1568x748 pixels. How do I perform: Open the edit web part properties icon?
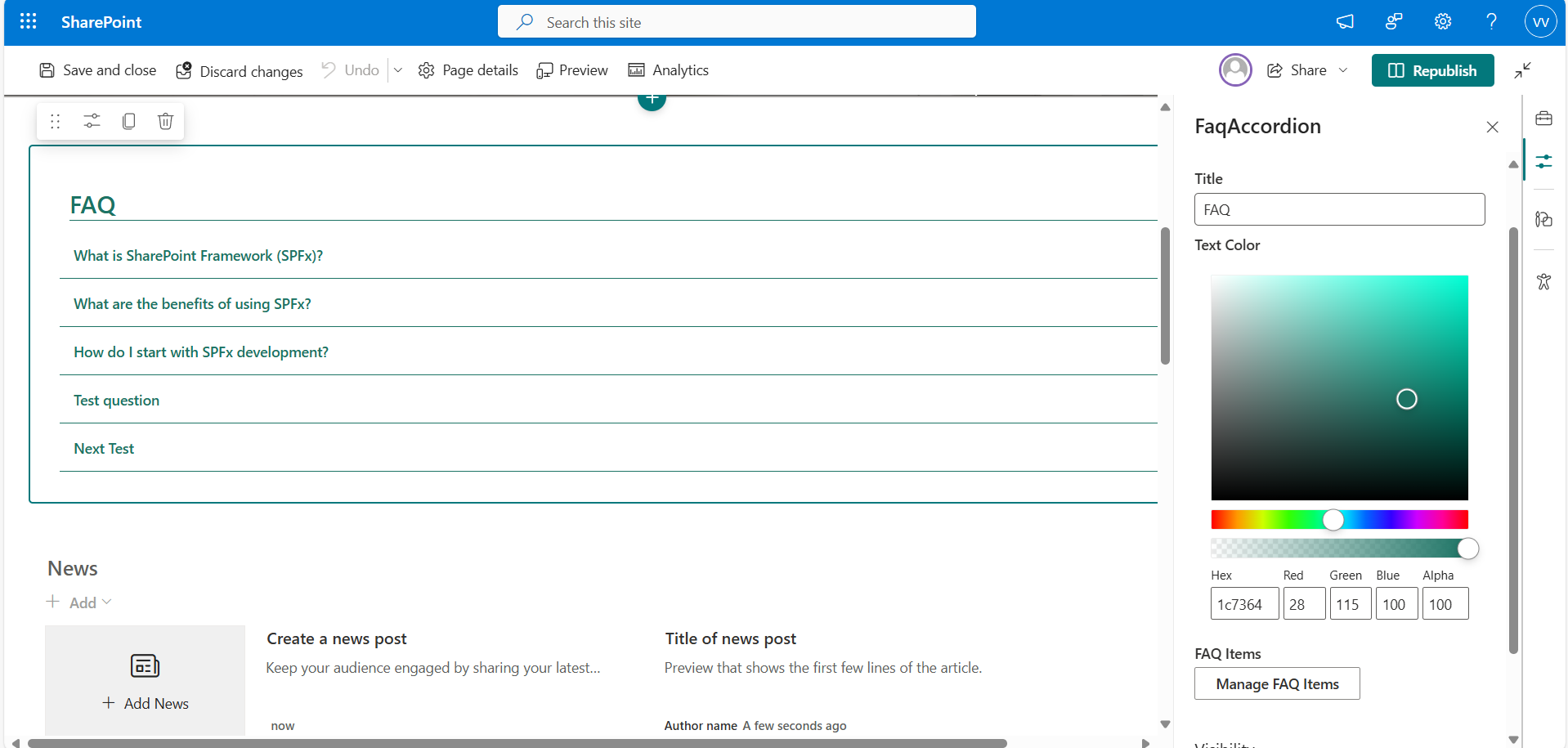pos(92,122)
